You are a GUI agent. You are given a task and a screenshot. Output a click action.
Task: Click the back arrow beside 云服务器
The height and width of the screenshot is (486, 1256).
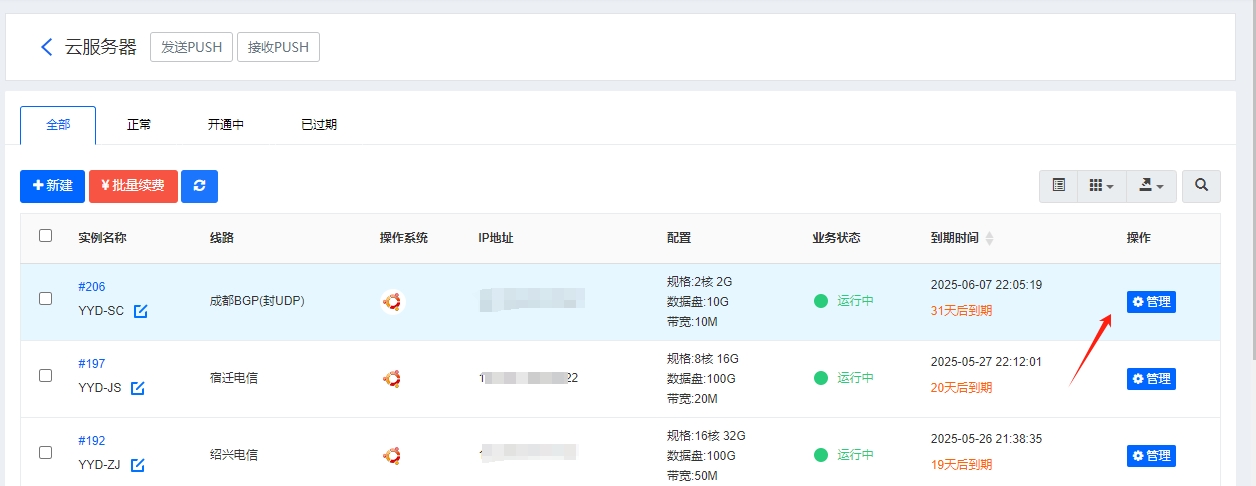coord(46,47)
